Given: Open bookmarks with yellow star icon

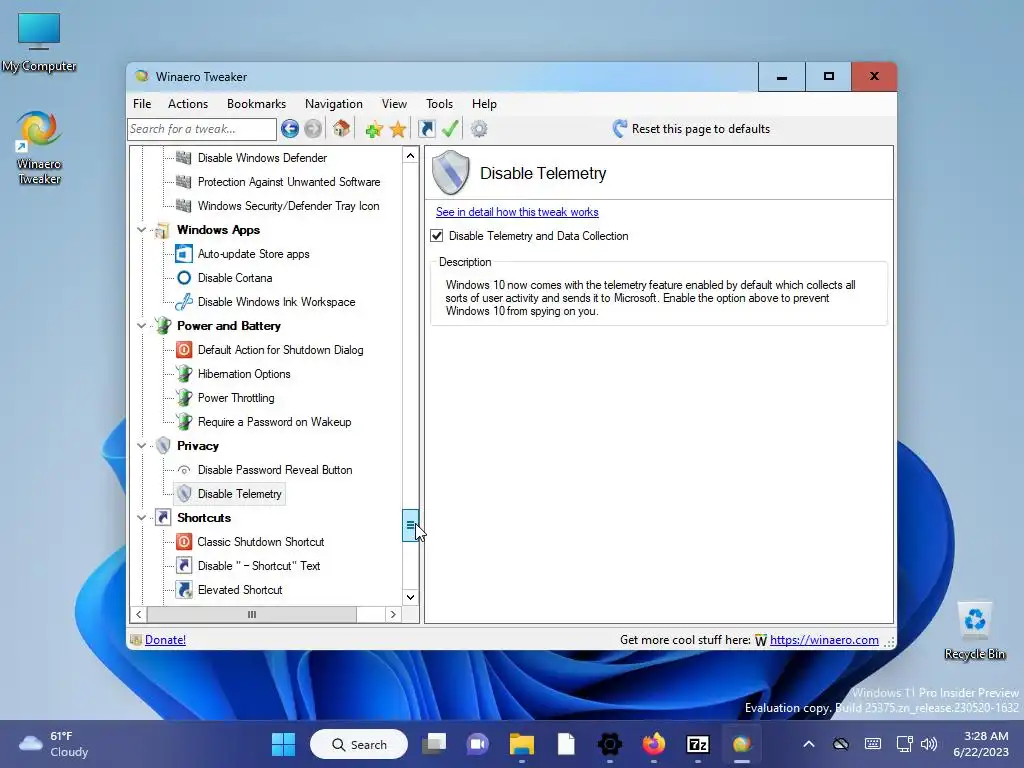Looking at the screenshot, I should click(x=398, y=129).
